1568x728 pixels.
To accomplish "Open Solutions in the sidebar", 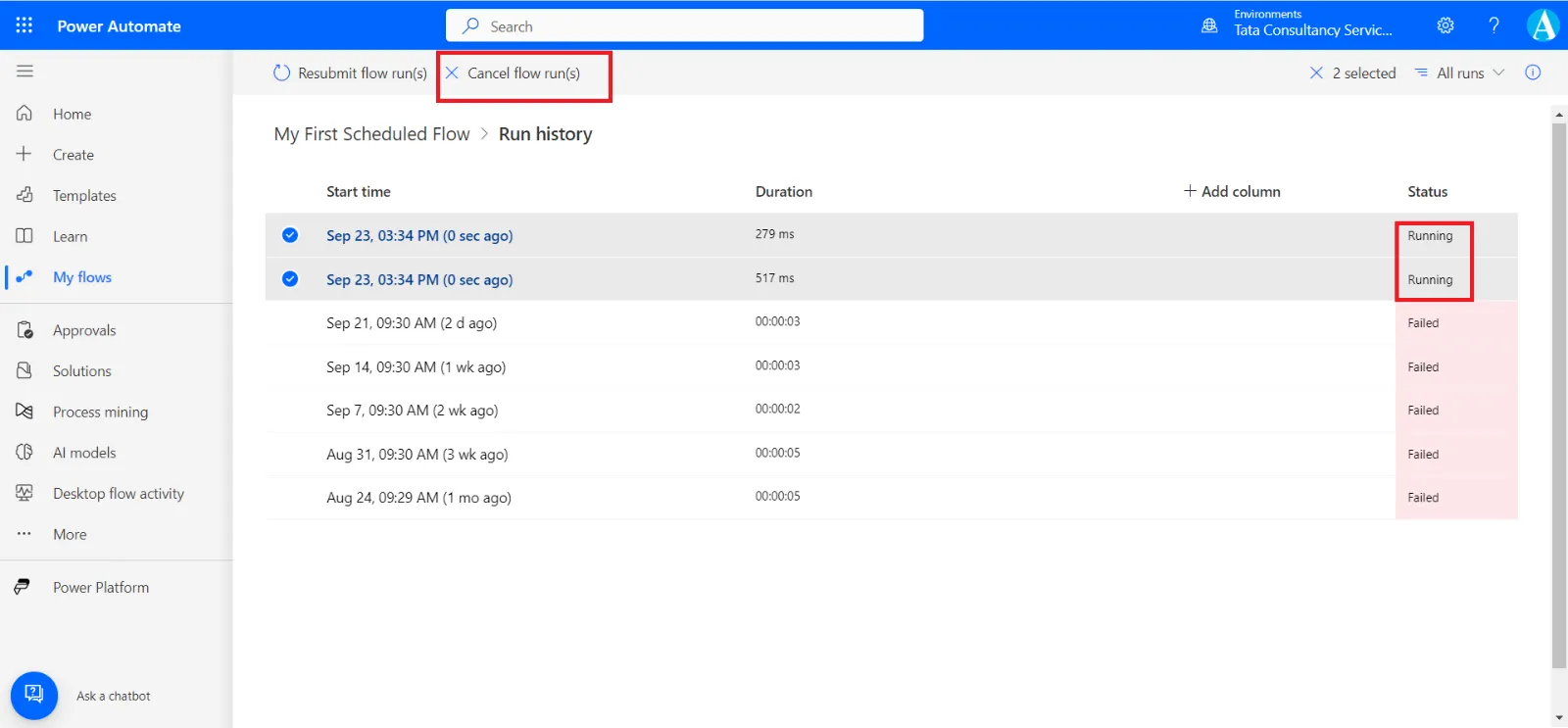I will click(82, 371).
